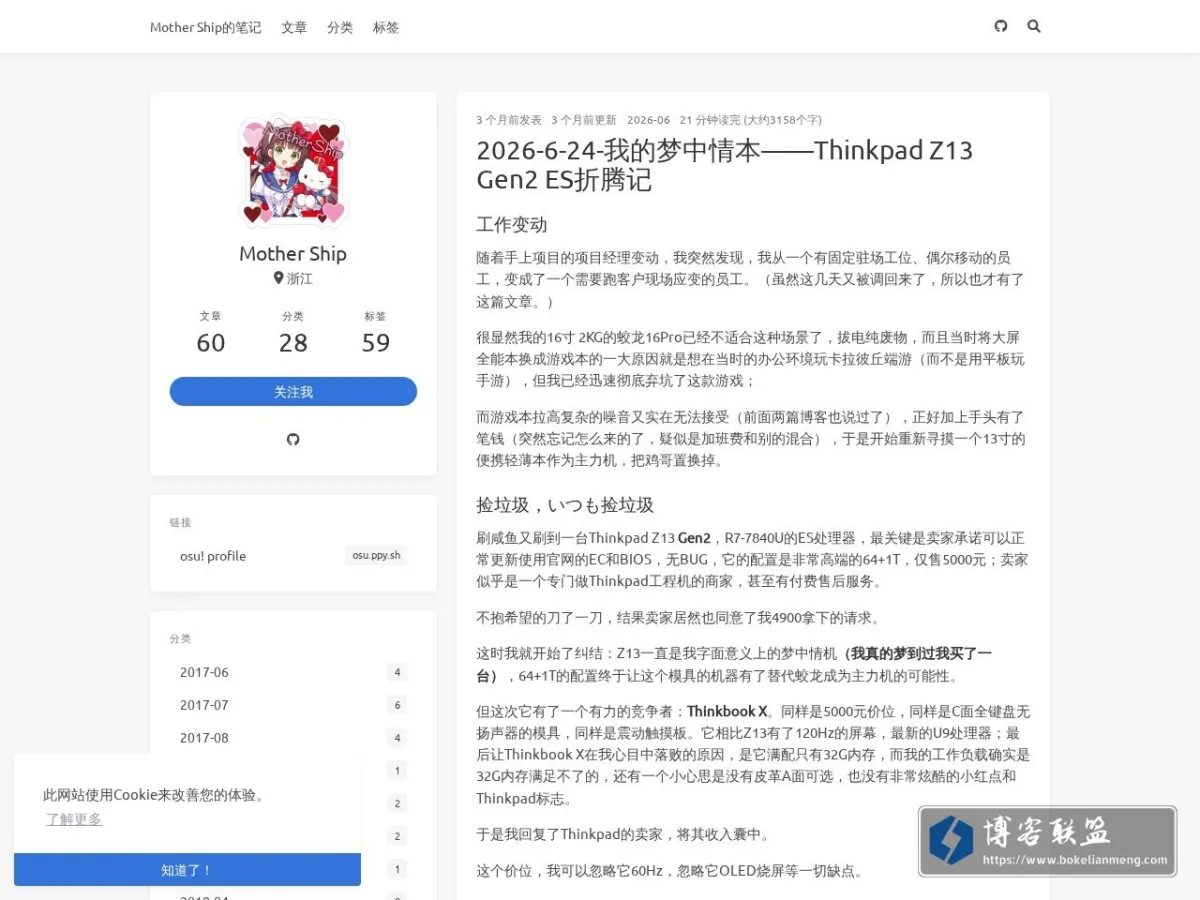Image resolution: width=1200 pixels, height=900 pixels.
Task: Click the 3 个月前发表 timestamp
Action: pos(509,119)
